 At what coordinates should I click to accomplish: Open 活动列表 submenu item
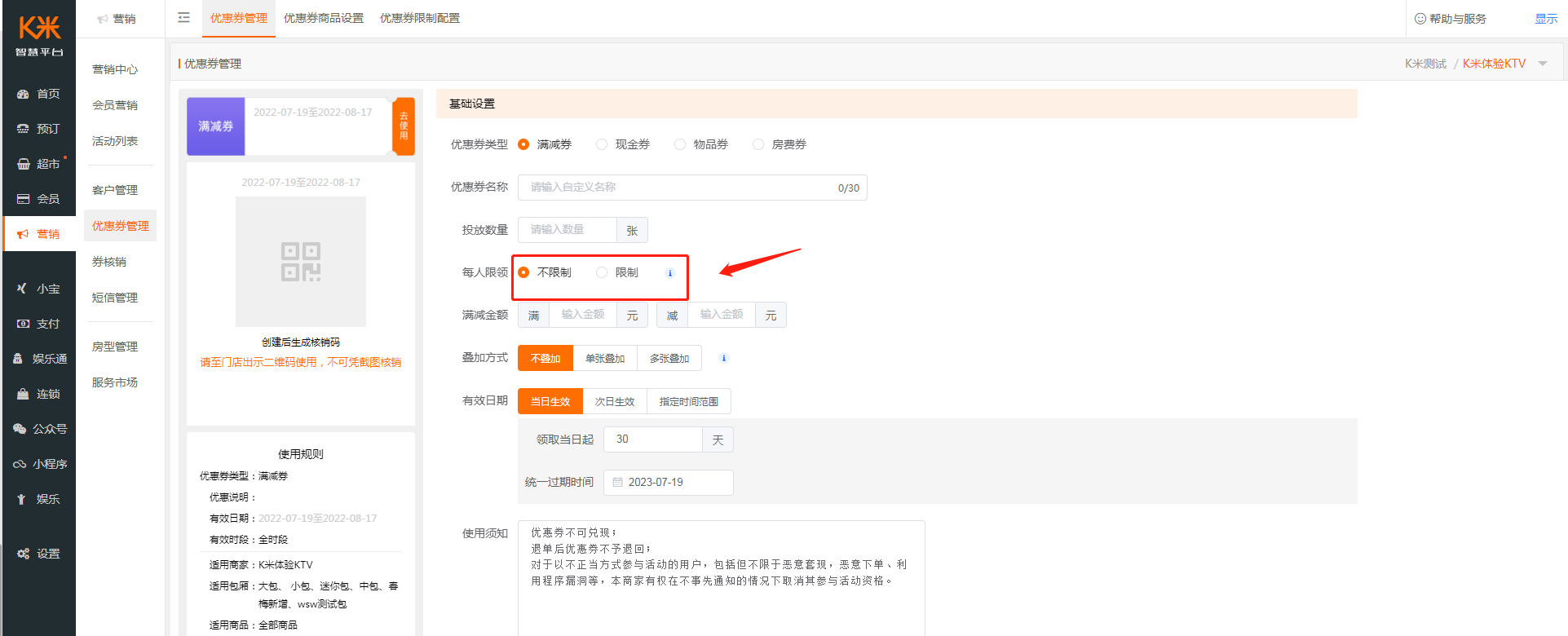point(115,141)
